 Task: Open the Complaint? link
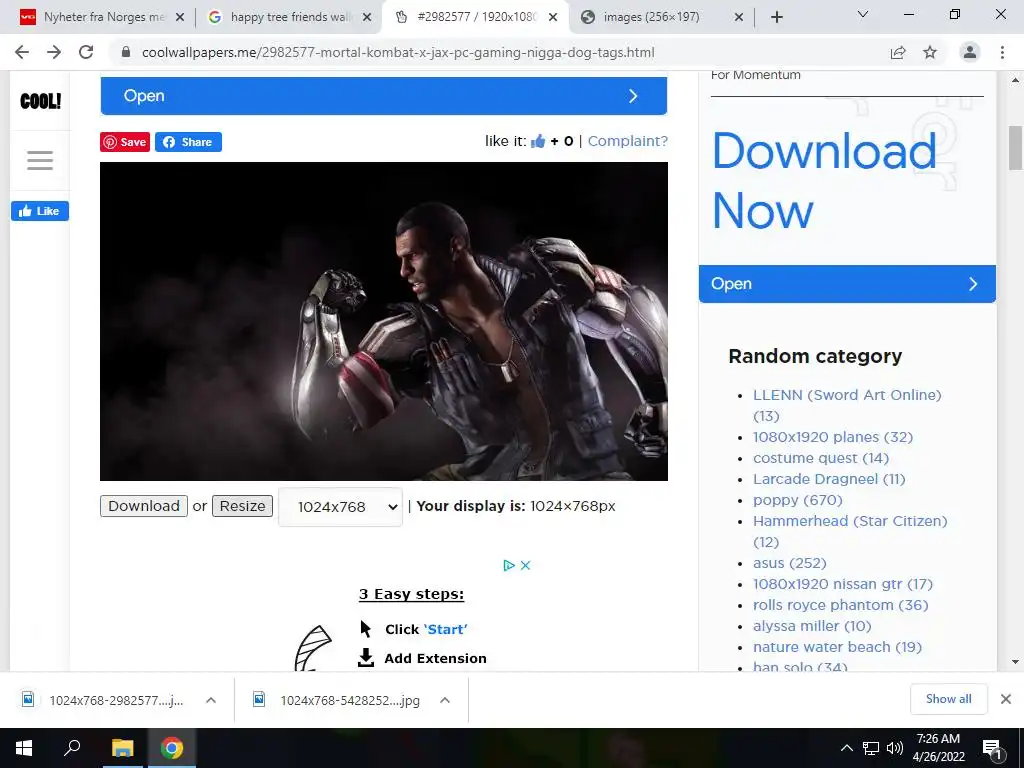pos(628,141)
